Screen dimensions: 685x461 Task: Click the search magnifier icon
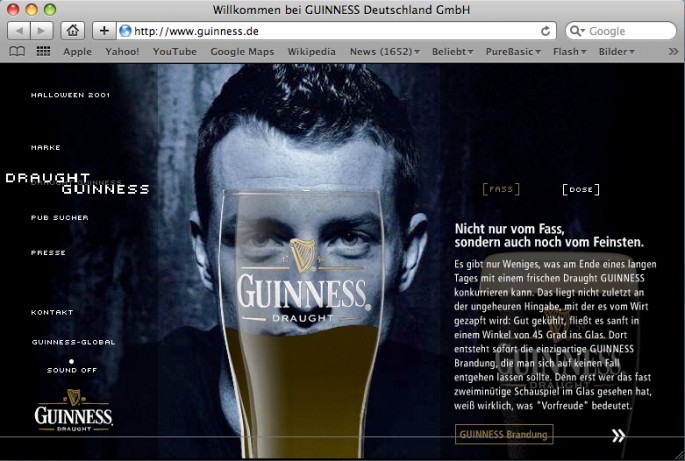pyautogui.click(x=577, y=31)
